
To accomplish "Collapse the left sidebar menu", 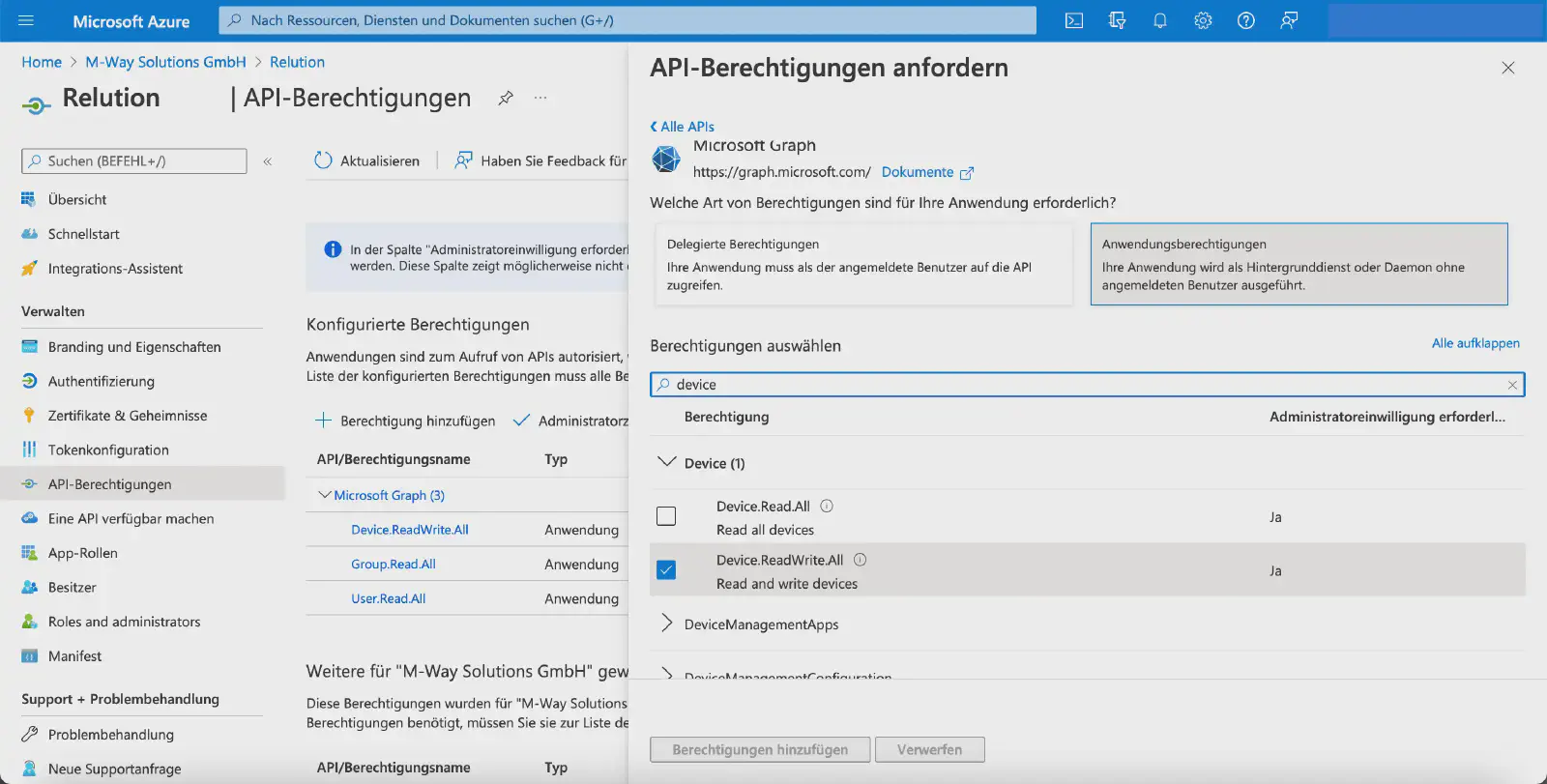I will pos(268,161).
